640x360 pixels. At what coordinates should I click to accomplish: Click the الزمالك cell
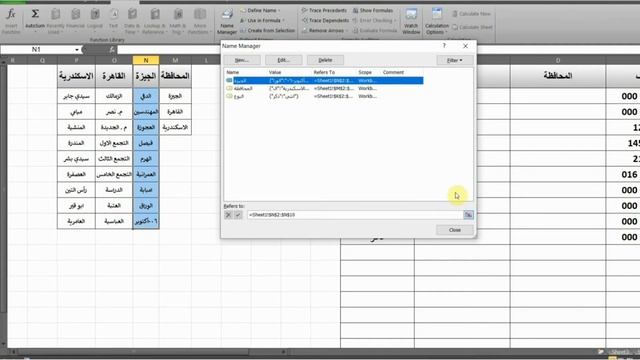[x=114, y=96]
